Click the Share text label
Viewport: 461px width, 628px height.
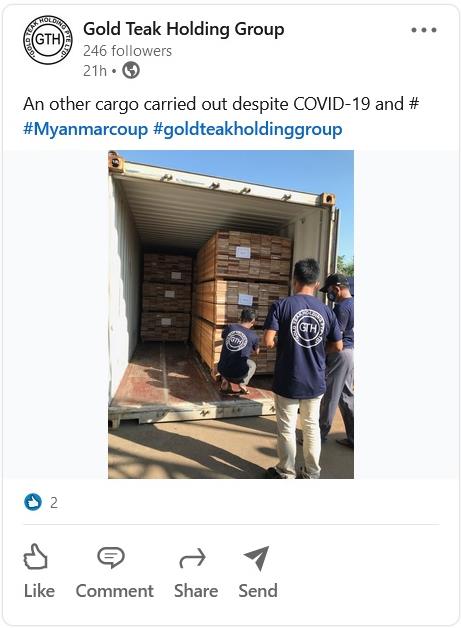click(196, 591)
